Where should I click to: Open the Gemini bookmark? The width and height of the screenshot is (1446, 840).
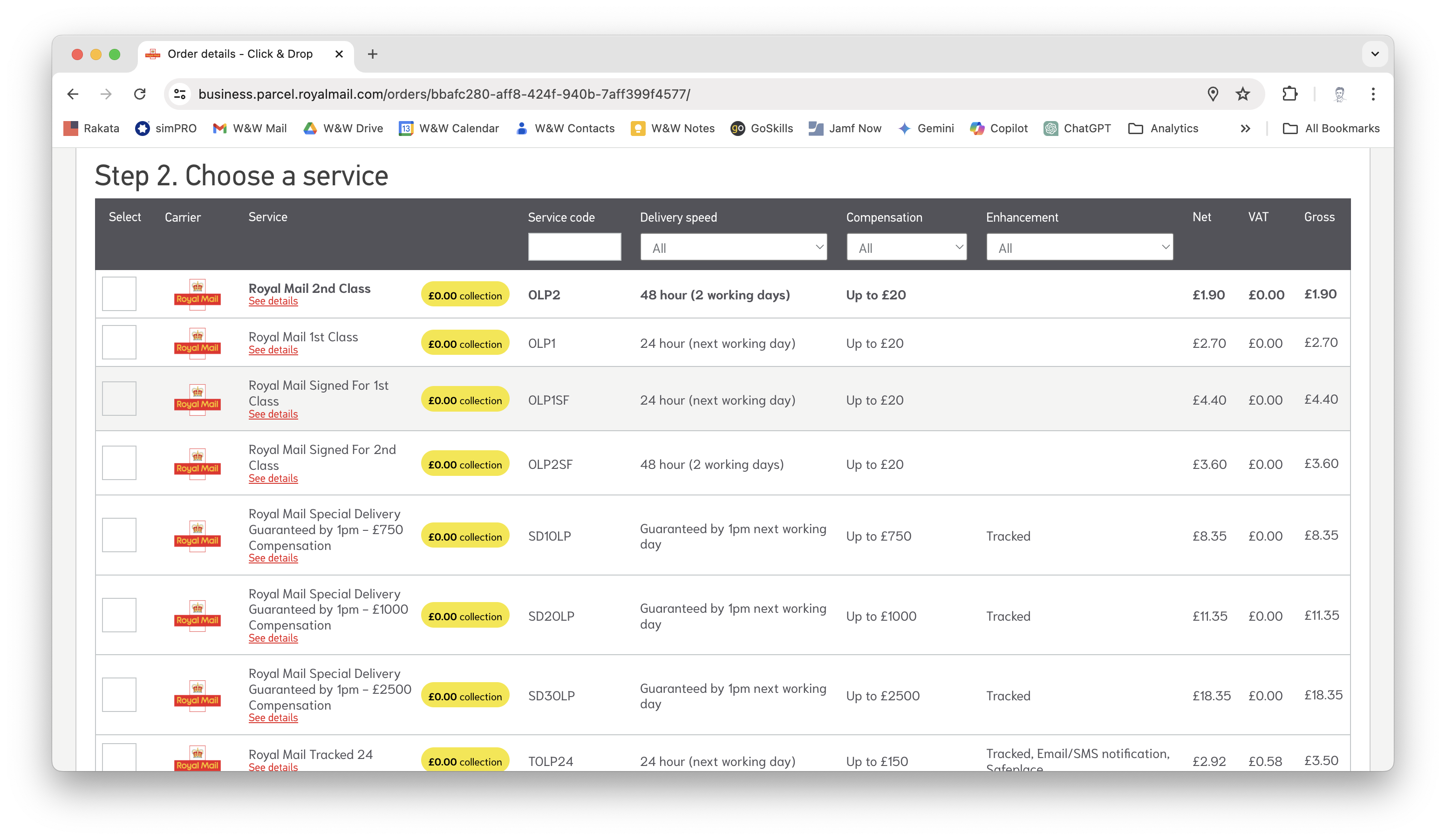point(926,129)
